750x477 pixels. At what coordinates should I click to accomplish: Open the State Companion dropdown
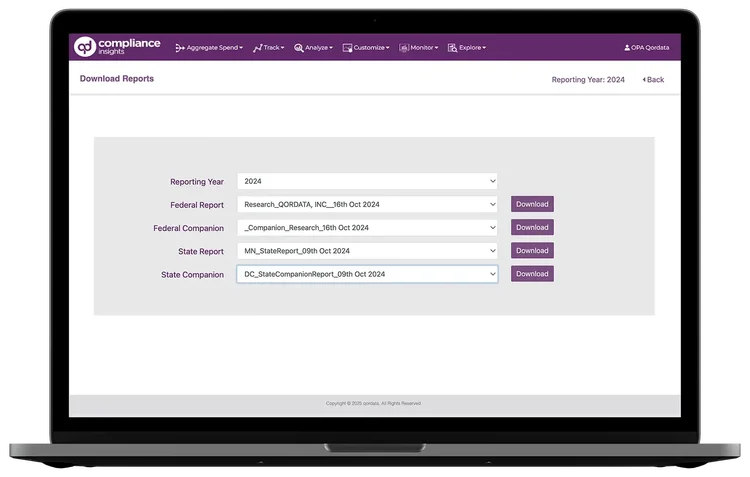(367, 274)
